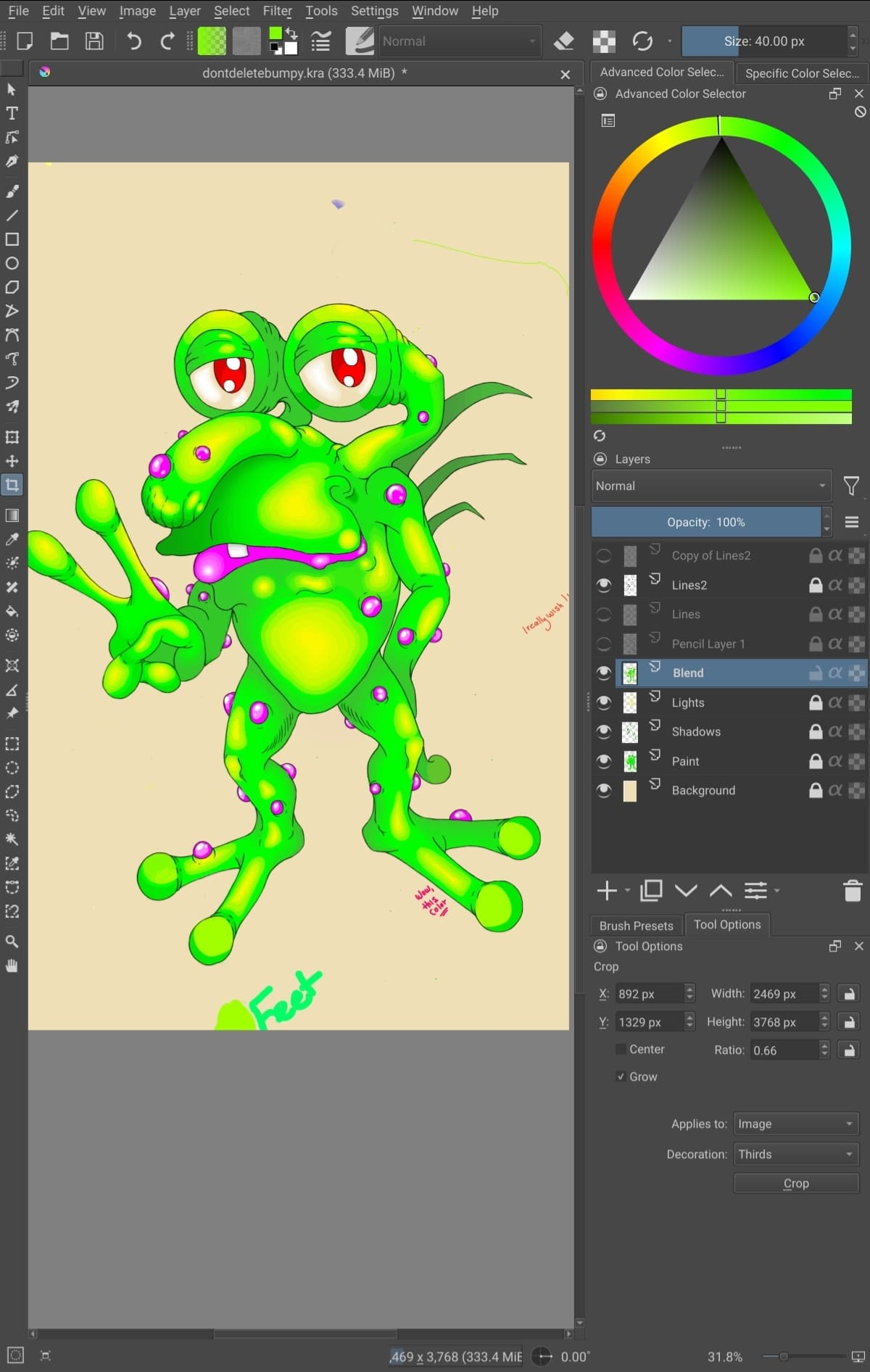
Task: Uncheck the Grow checkbox
Action: coord(621,1077)
